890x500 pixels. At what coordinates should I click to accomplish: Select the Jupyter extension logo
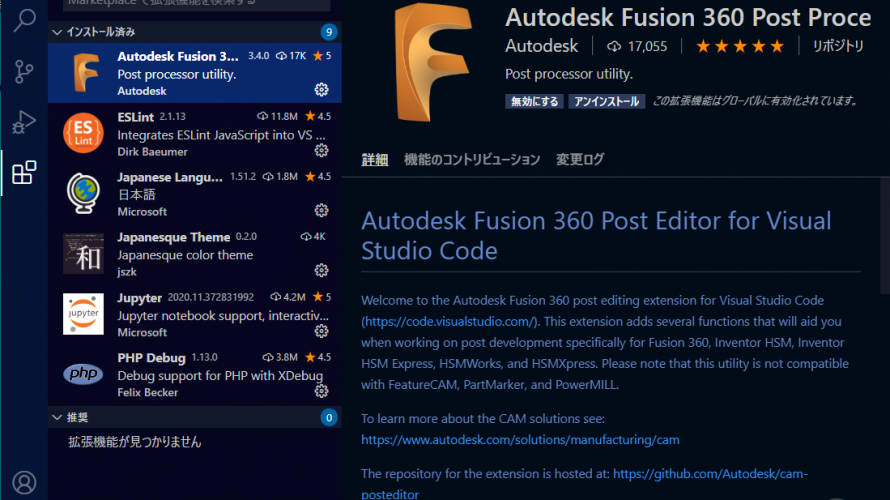(83, 314)
